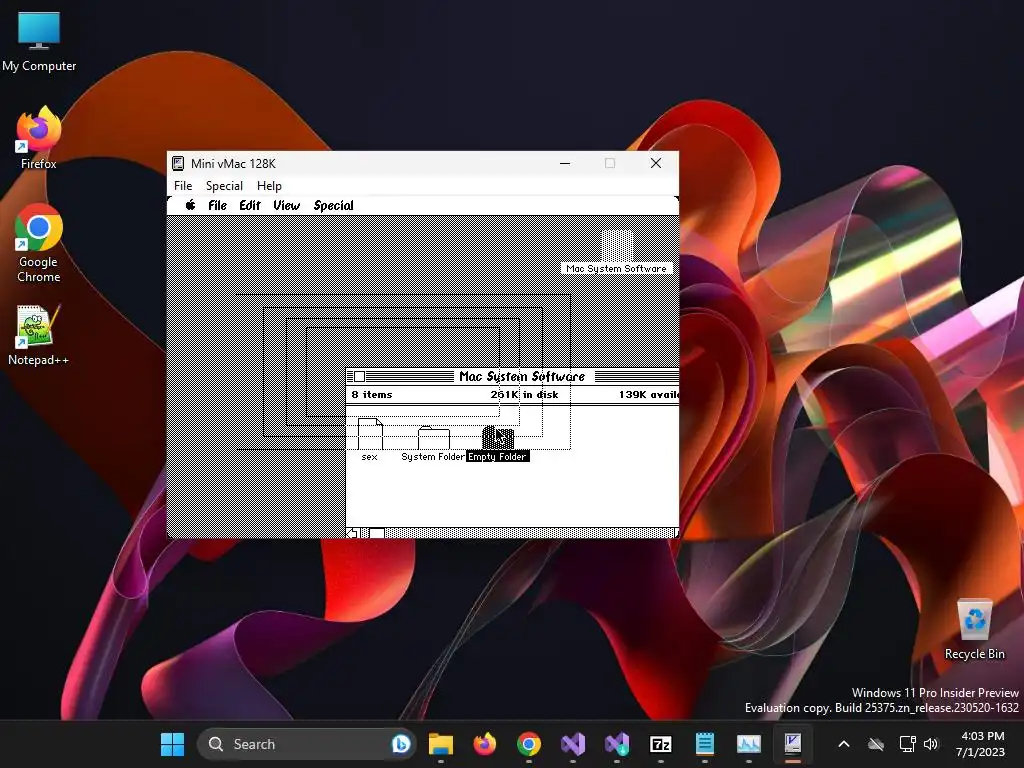Open 7-Zip from the taskbar

[661, 744]
